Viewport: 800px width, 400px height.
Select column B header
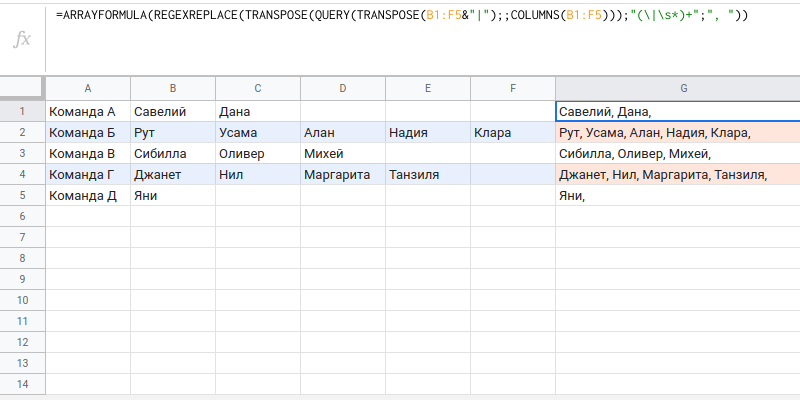[173, 88]
